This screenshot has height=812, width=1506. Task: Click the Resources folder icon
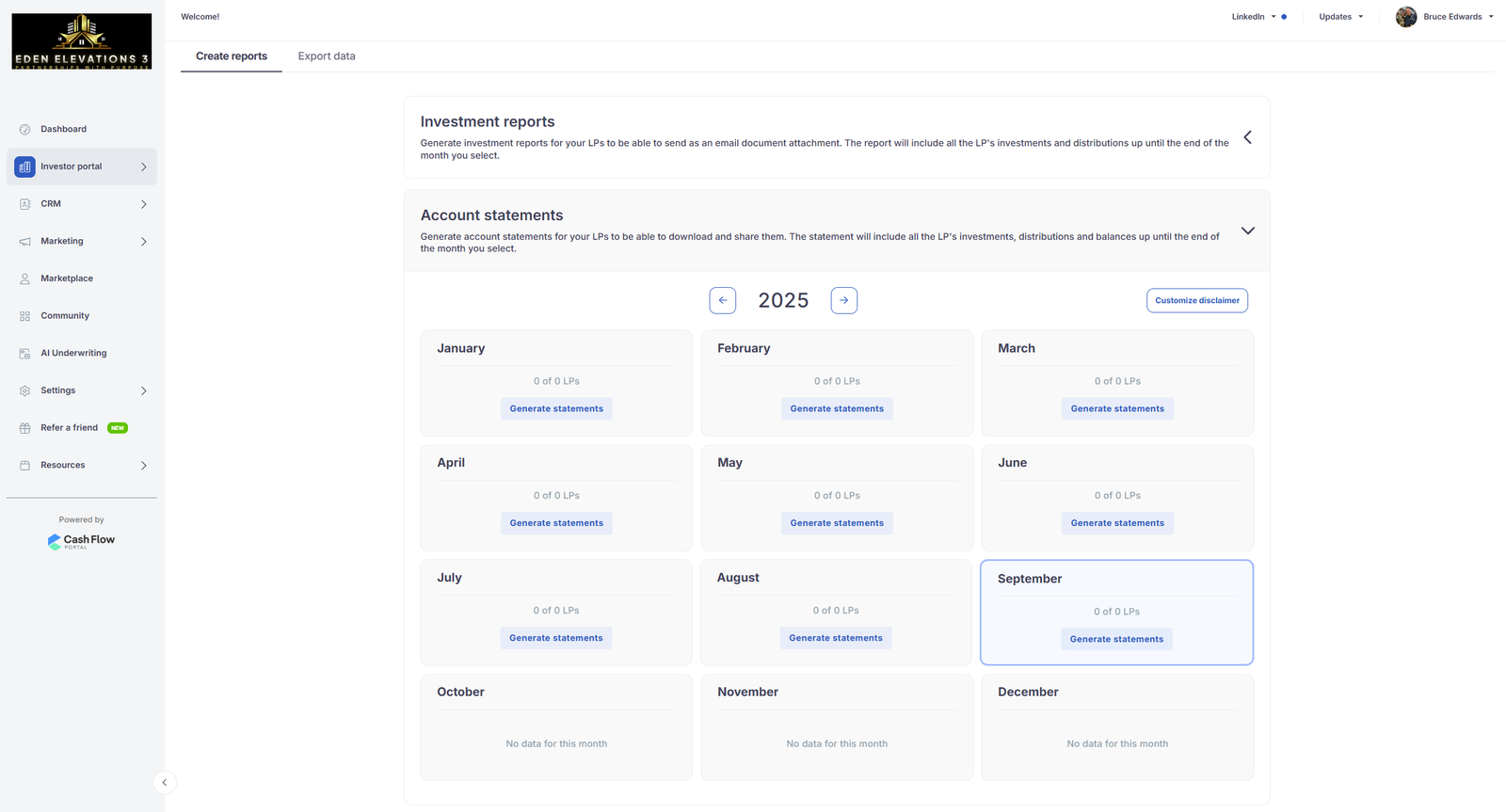[24, 466]
